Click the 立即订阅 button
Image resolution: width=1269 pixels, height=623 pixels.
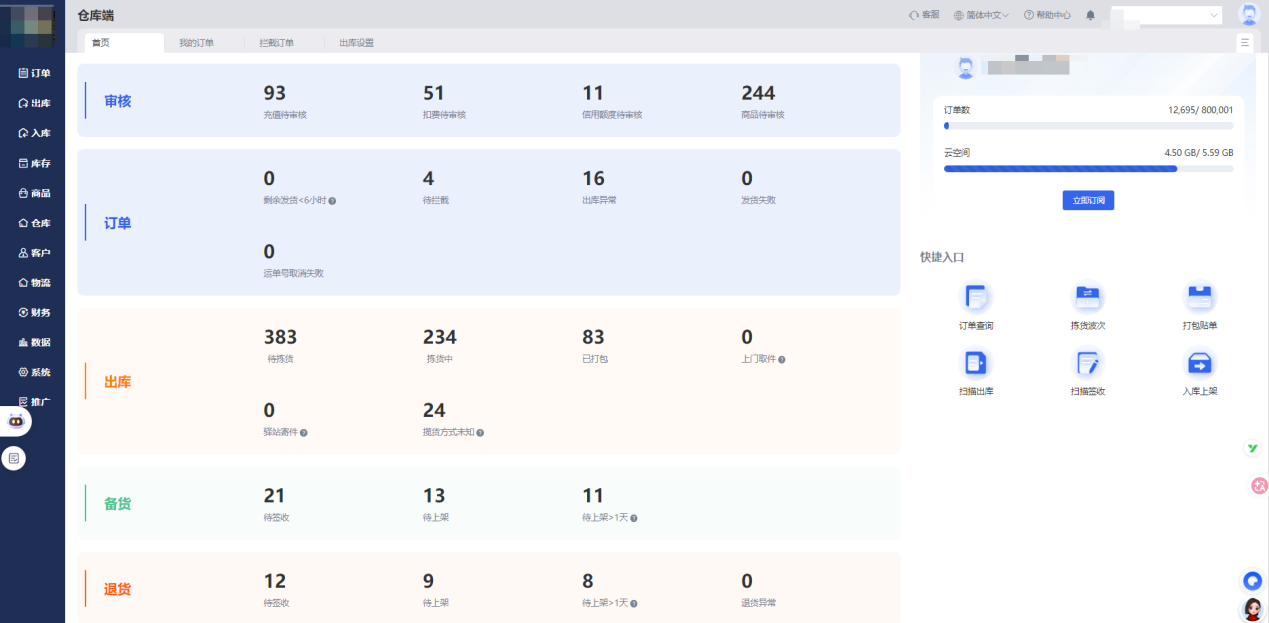pyautogui.click(x=1088, y=200)
